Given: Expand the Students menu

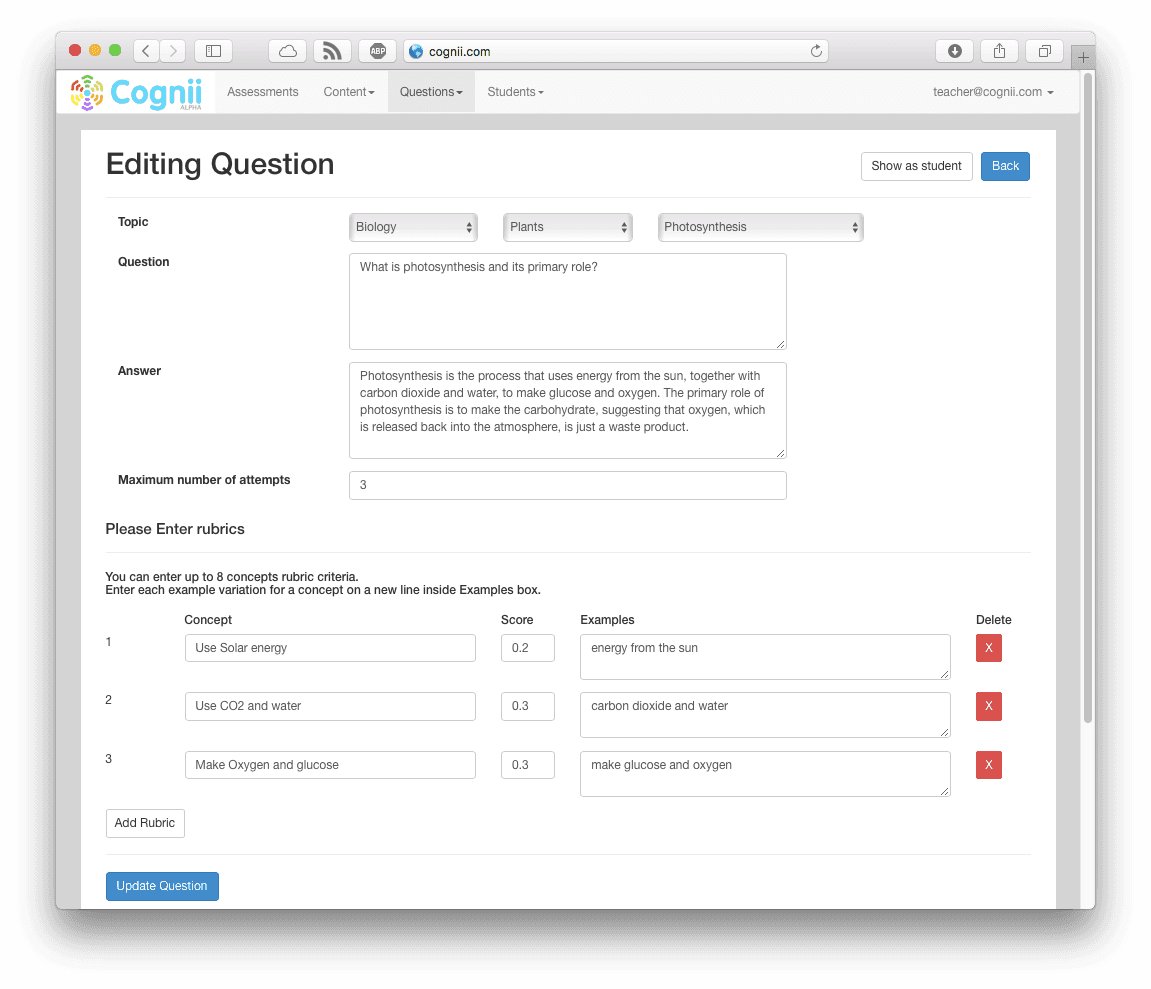Looking at the screenshot, I should tap(515, 92).
